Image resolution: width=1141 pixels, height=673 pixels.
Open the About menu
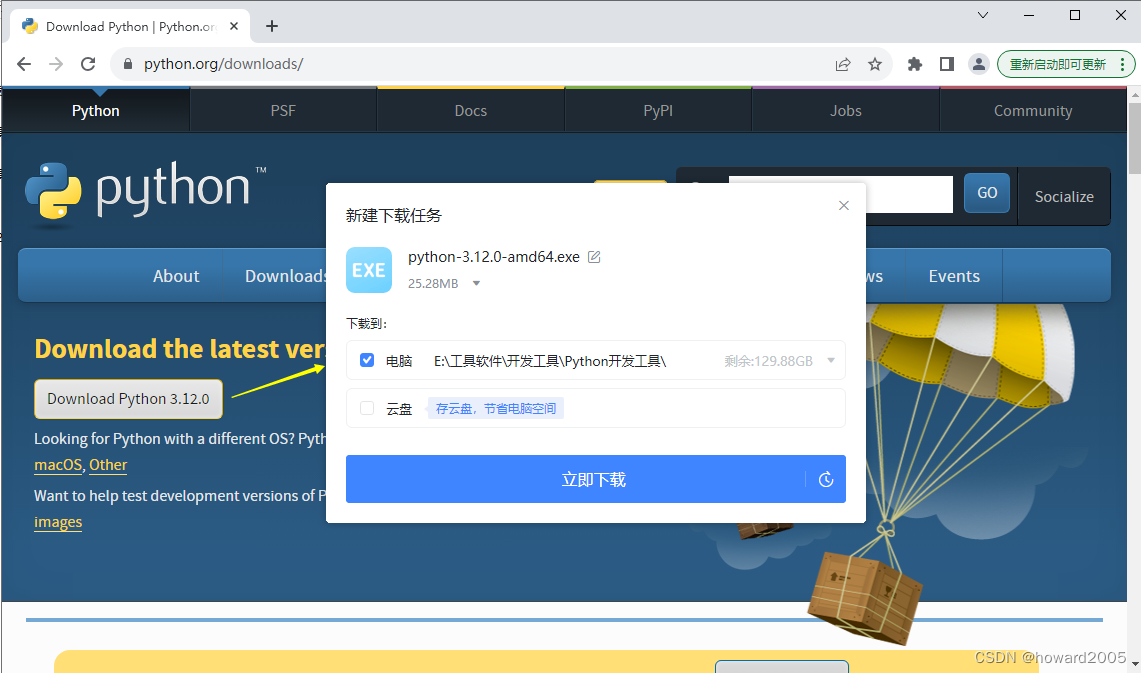point(176,276)
